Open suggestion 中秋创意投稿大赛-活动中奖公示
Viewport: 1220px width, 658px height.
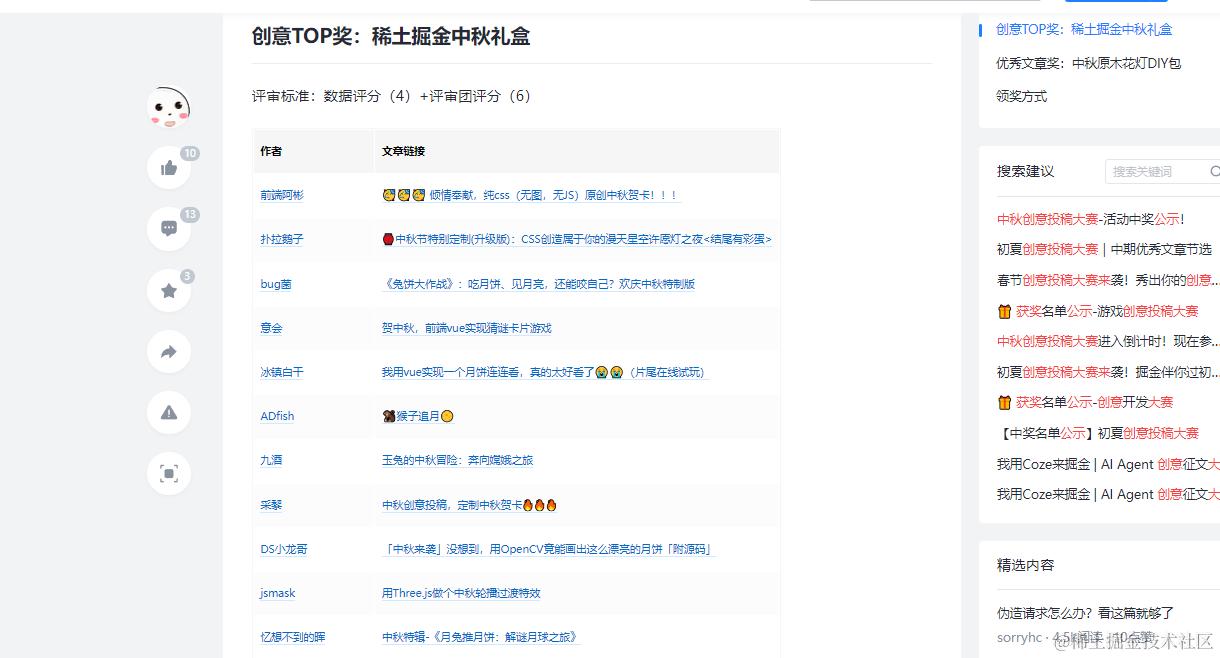pos(1091,219)
